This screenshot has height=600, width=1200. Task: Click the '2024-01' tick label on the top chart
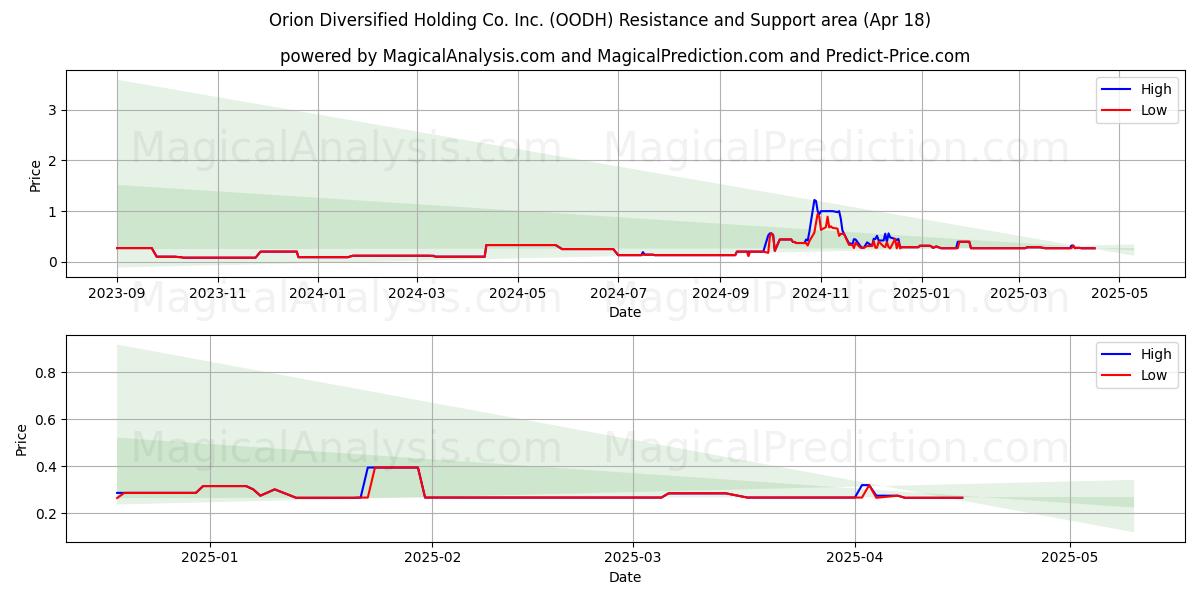tap(318, 294)
